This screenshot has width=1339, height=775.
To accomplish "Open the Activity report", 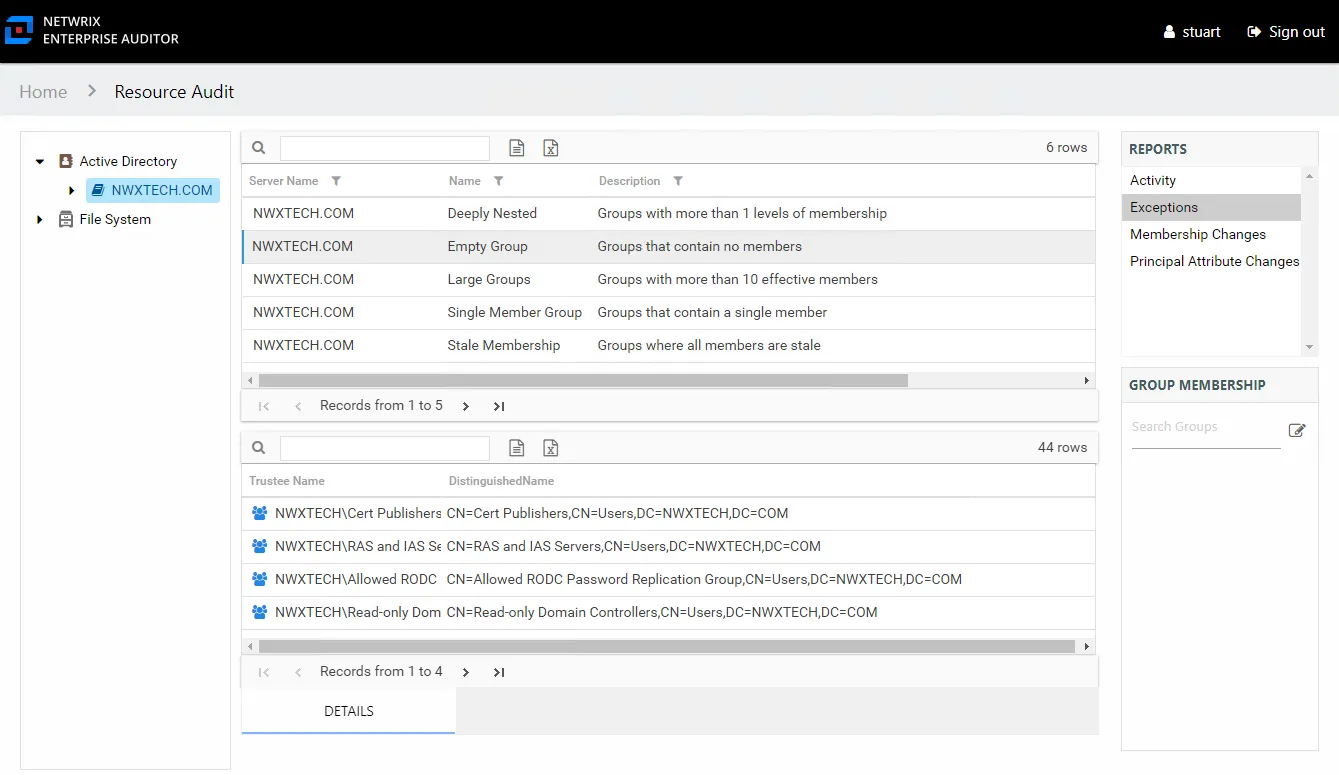I will tap(1211, 180).
